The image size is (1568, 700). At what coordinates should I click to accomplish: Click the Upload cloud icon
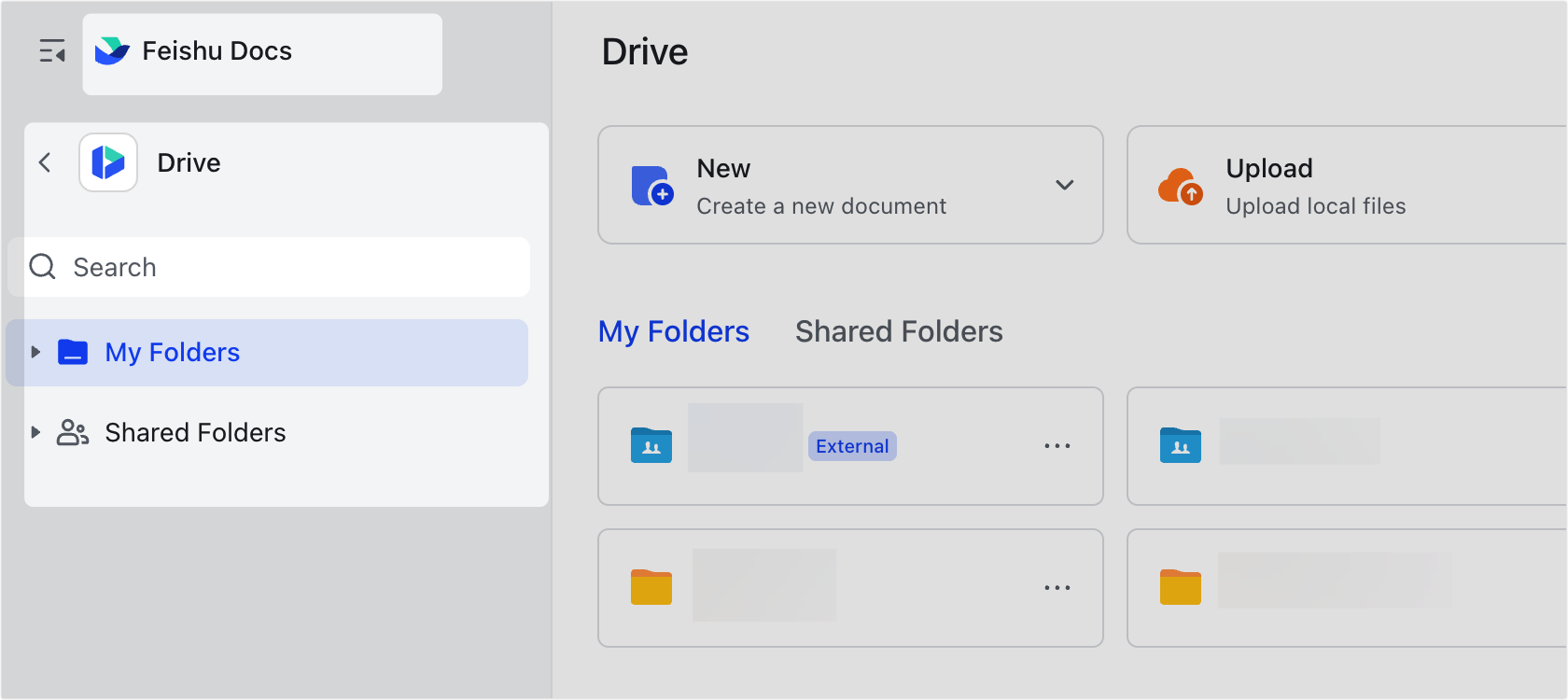(x=1181, y=186)
